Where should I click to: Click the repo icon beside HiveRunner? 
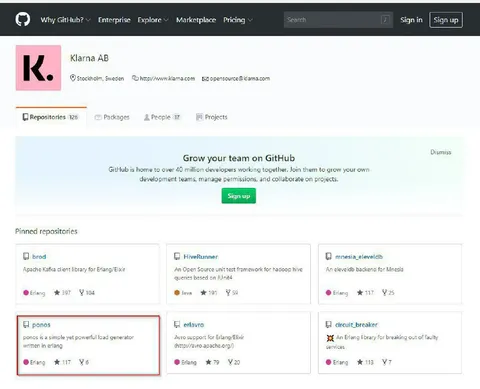click(x=177, y=256)
